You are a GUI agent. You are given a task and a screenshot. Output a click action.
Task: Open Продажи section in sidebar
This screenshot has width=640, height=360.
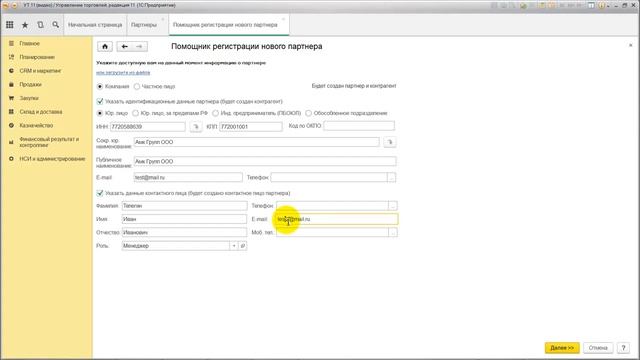tap(31, 84)
